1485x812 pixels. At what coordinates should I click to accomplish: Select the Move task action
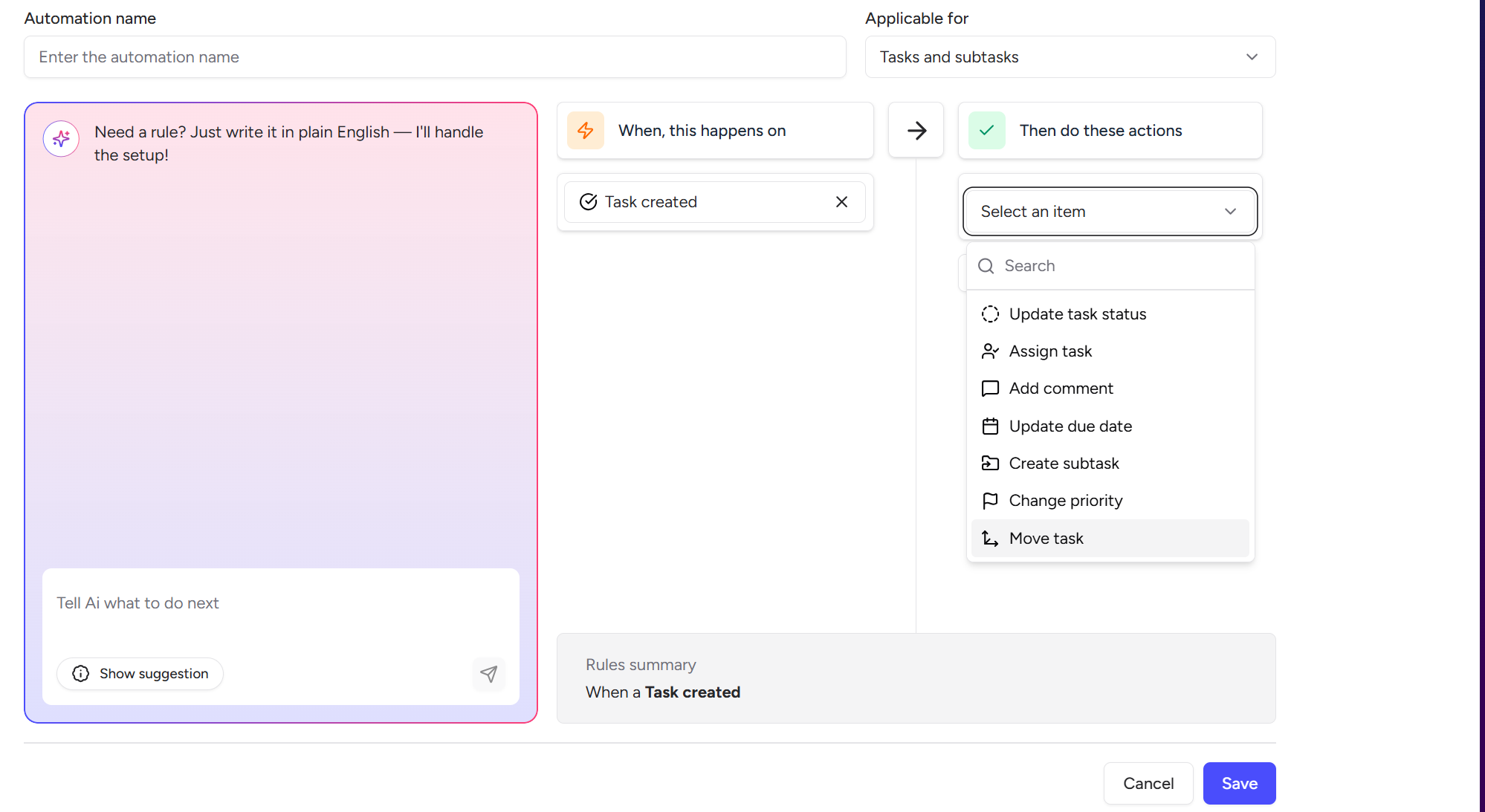coord(1046,539)
